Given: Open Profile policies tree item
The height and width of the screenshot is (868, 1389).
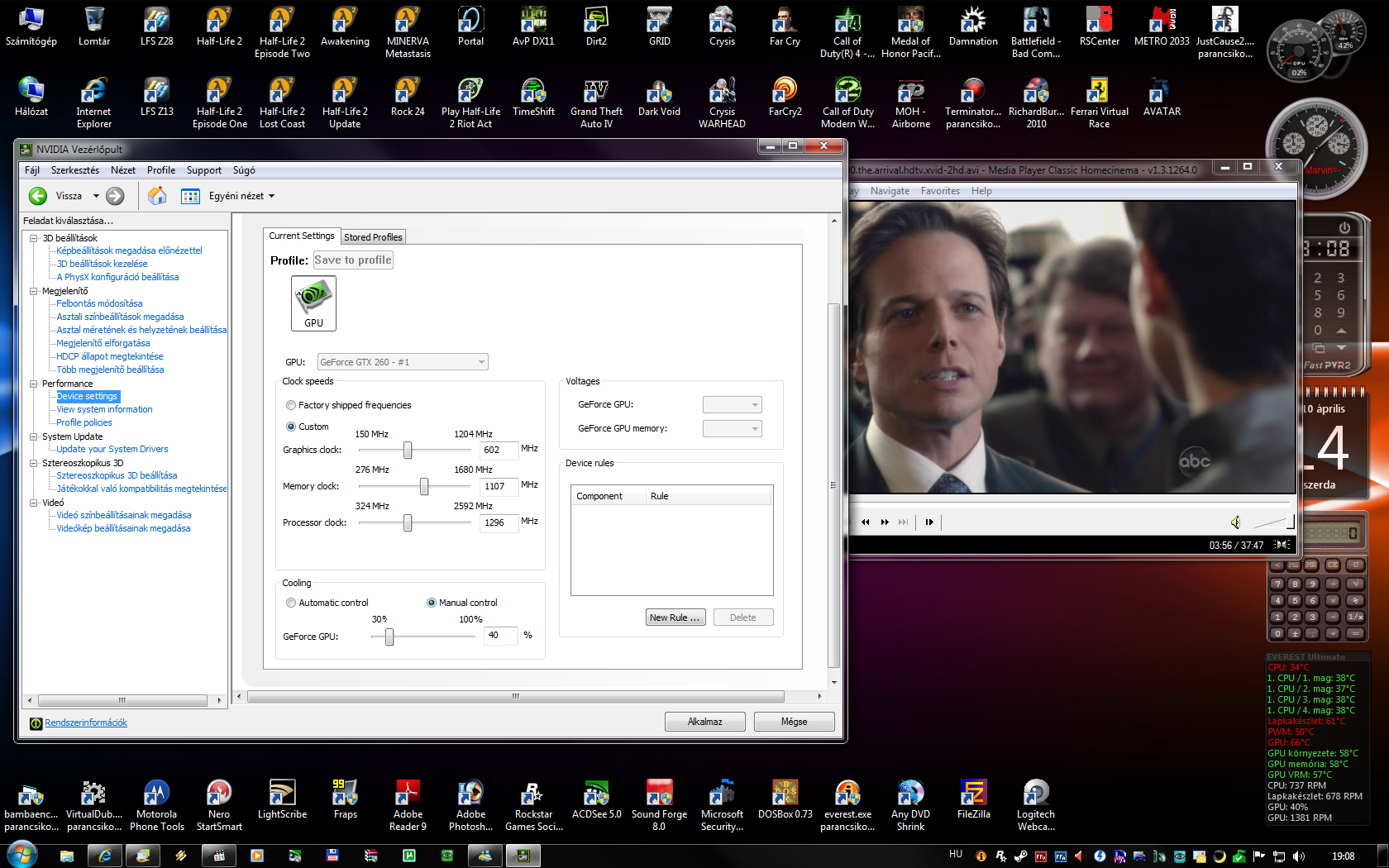Looking at the screenshot, I should [84, 422].
